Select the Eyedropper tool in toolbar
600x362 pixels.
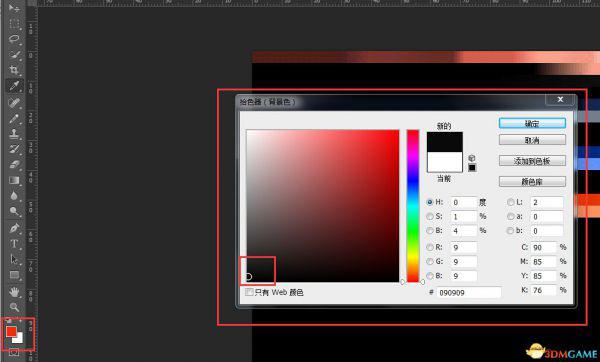pyautogui.click(x=15, y=86)
